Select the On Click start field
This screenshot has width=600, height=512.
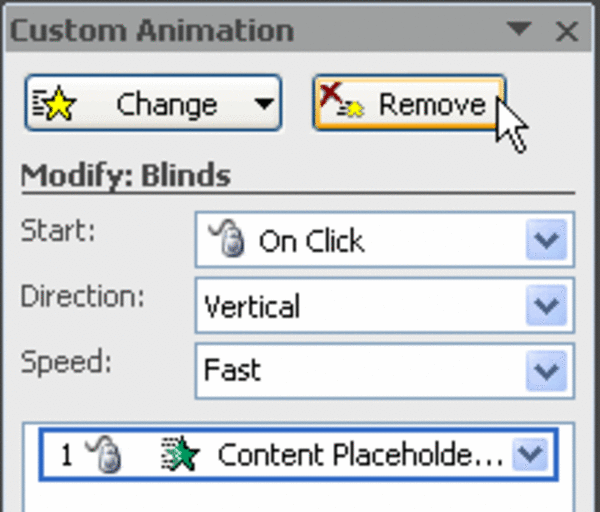click(360, 240)
